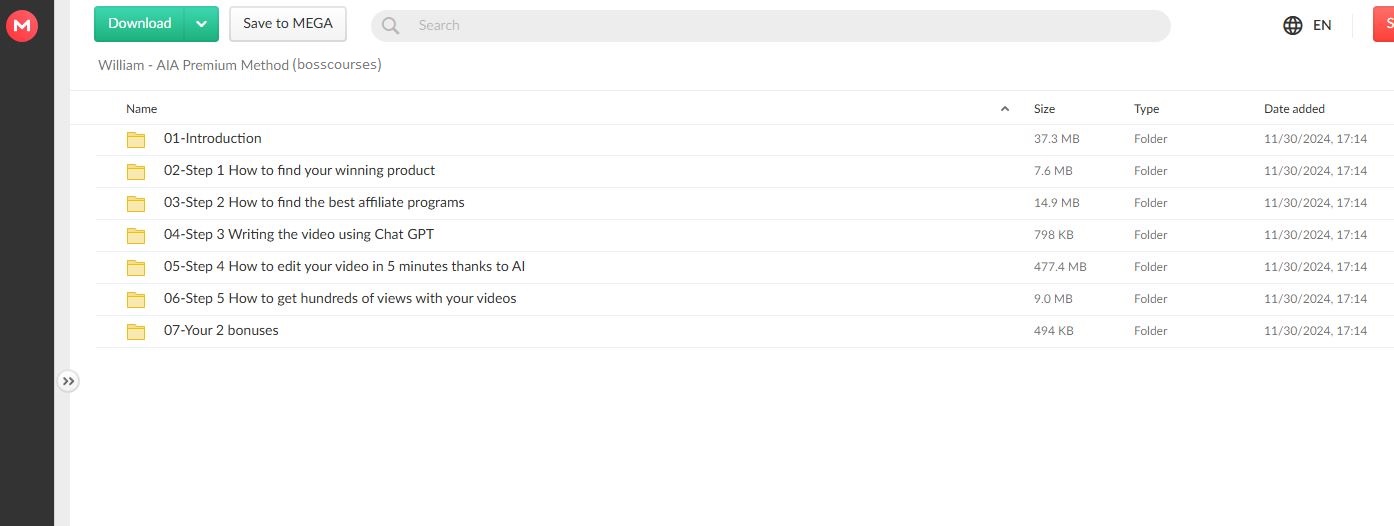Focus the Search input field
This screenshot has width=1394, height=526.
780,26
